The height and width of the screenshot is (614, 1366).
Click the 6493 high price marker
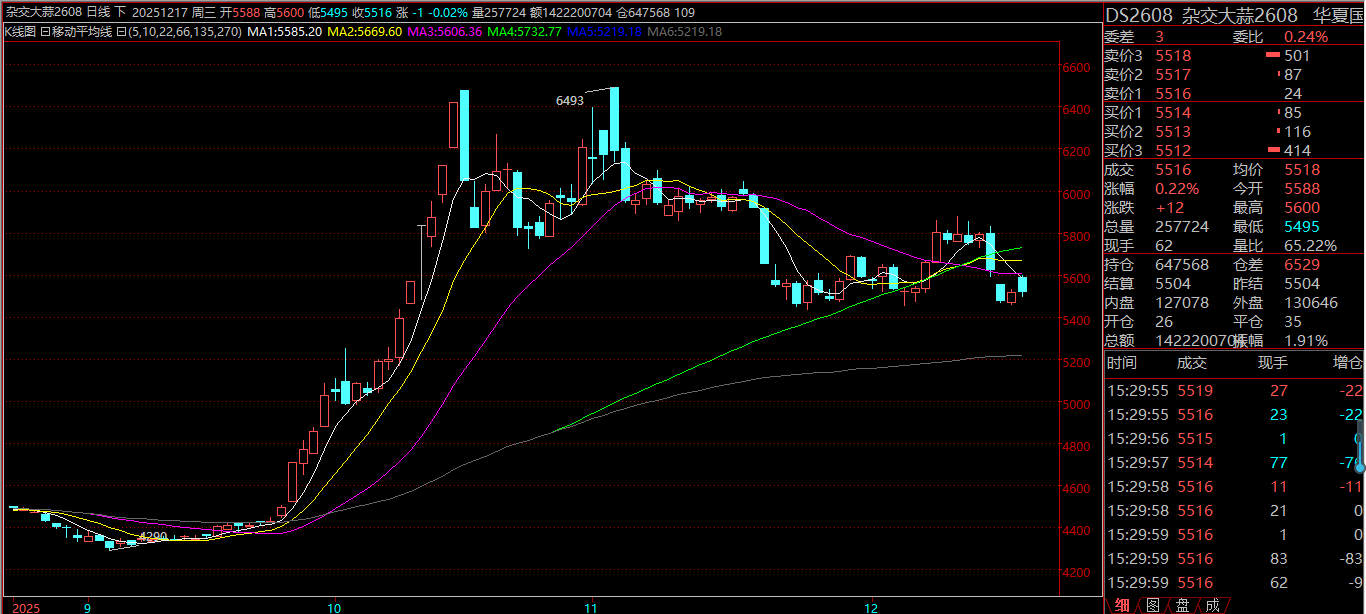tap(570, 101)
